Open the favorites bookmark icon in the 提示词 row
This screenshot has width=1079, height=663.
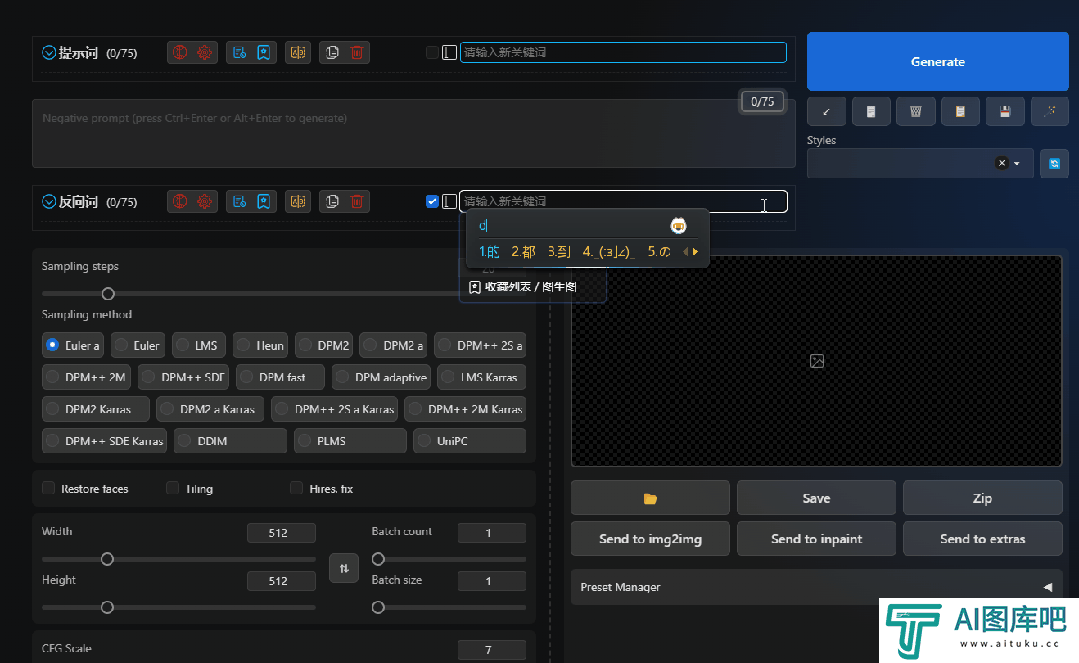coord(264,52)
